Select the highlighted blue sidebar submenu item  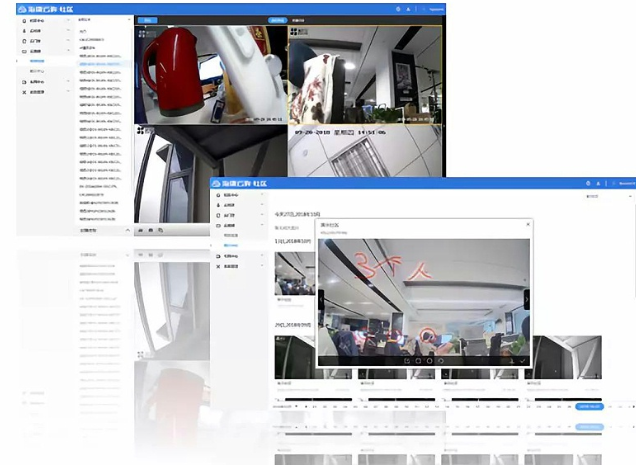click(37, 61)
